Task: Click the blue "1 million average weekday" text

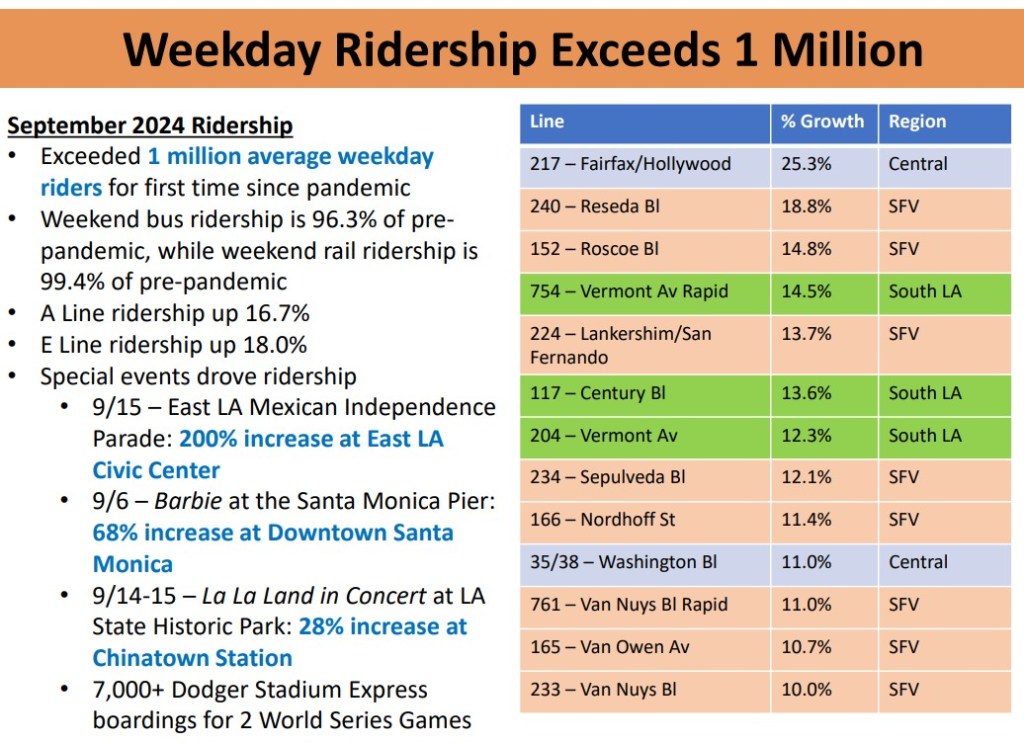Action: [291, 157]
